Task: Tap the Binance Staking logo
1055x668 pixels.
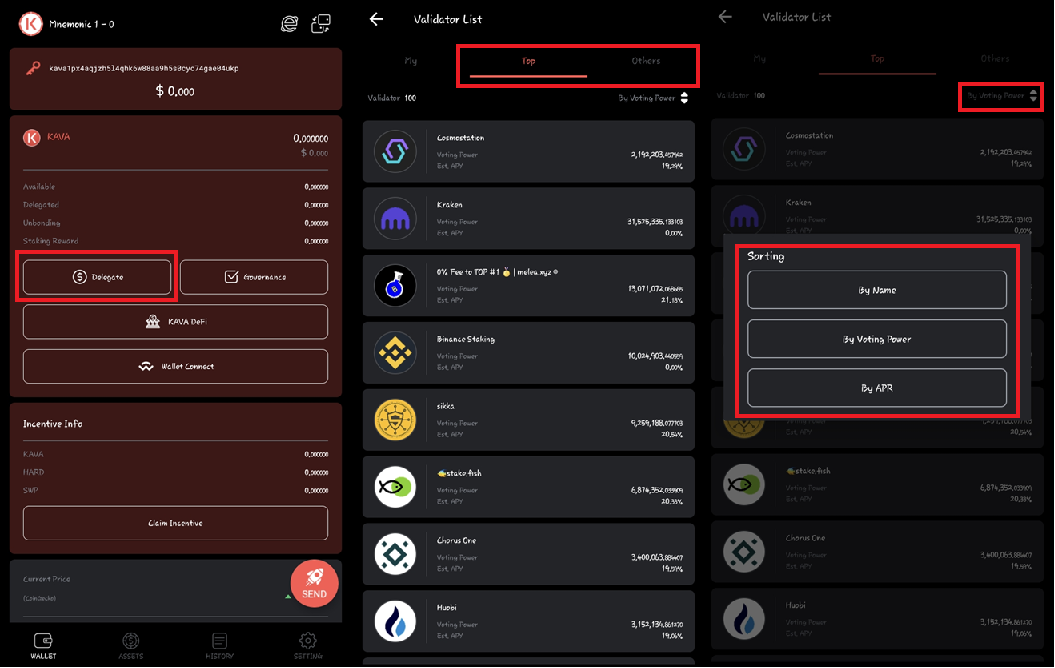Action: 395,352
